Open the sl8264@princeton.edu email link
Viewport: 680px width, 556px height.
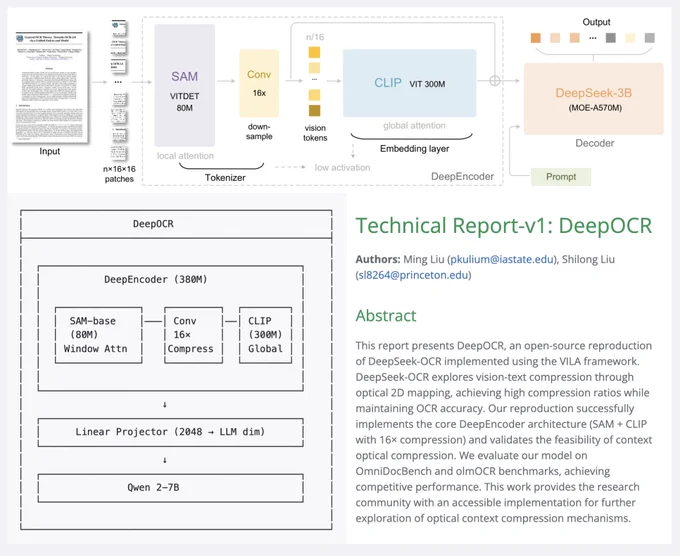[413, 275]
